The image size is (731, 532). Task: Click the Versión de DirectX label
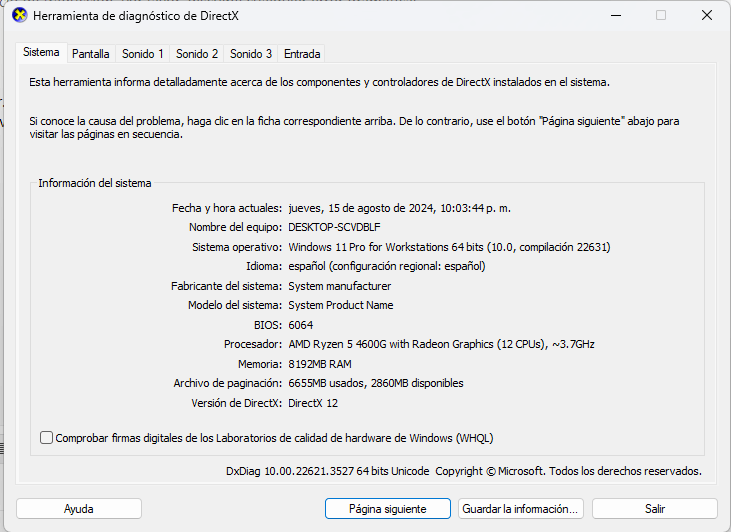pos(237,403)
